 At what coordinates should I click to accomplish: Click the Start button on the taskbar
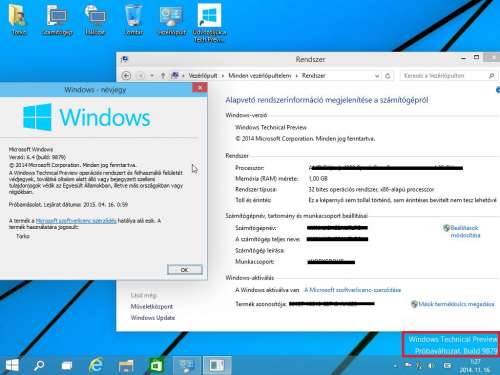coord(12,365)
